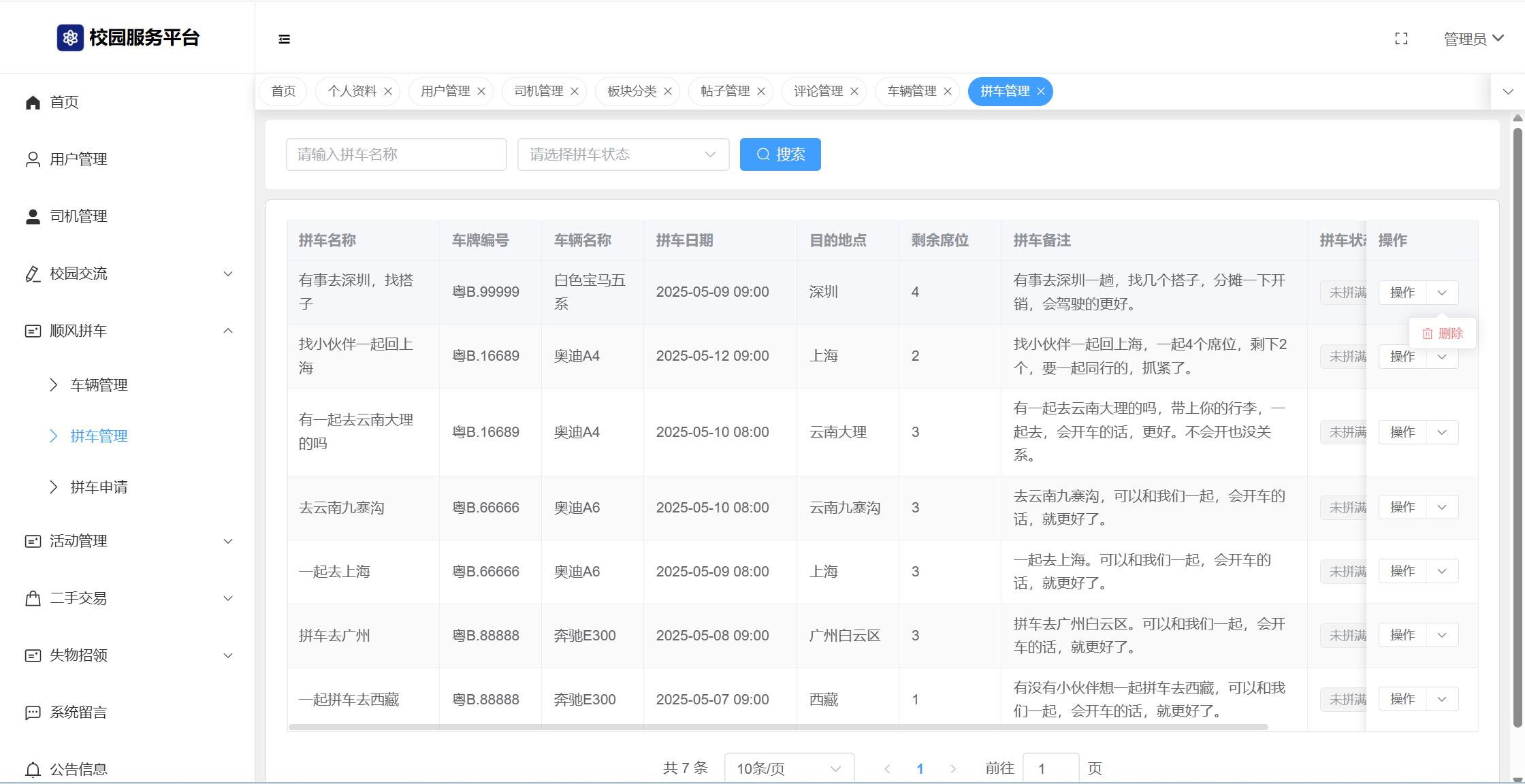Focus the 请输入拼车名称 input field
The width and height of the screenshot is (1525, 784).
(x=396, y=154)
